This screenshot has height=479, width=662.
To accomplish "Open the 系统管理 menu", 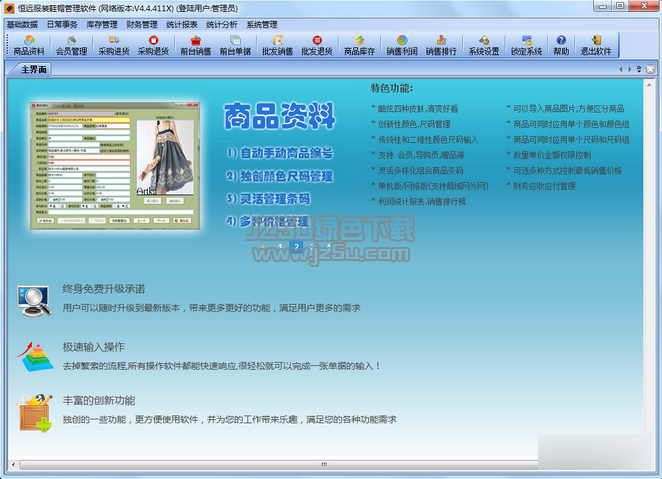I will (262, 24).
